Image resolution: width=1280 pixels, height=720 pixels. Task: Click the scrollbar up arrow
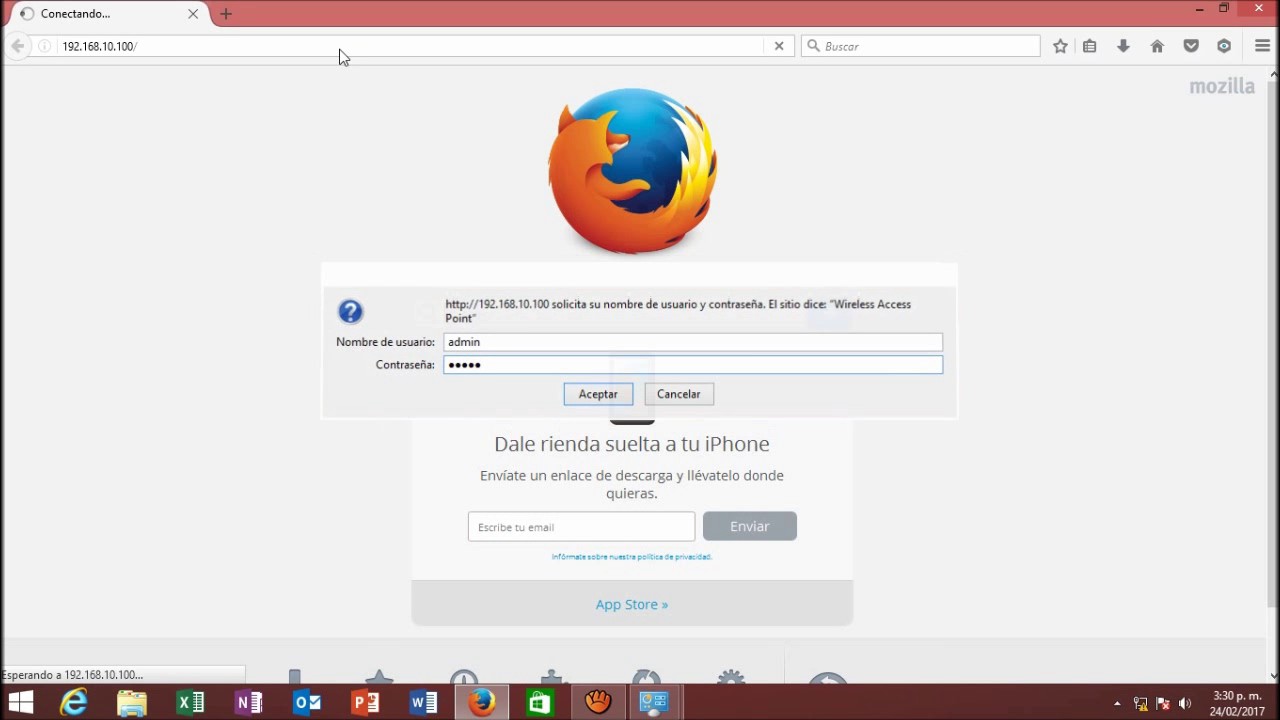tap(1273, 73)
